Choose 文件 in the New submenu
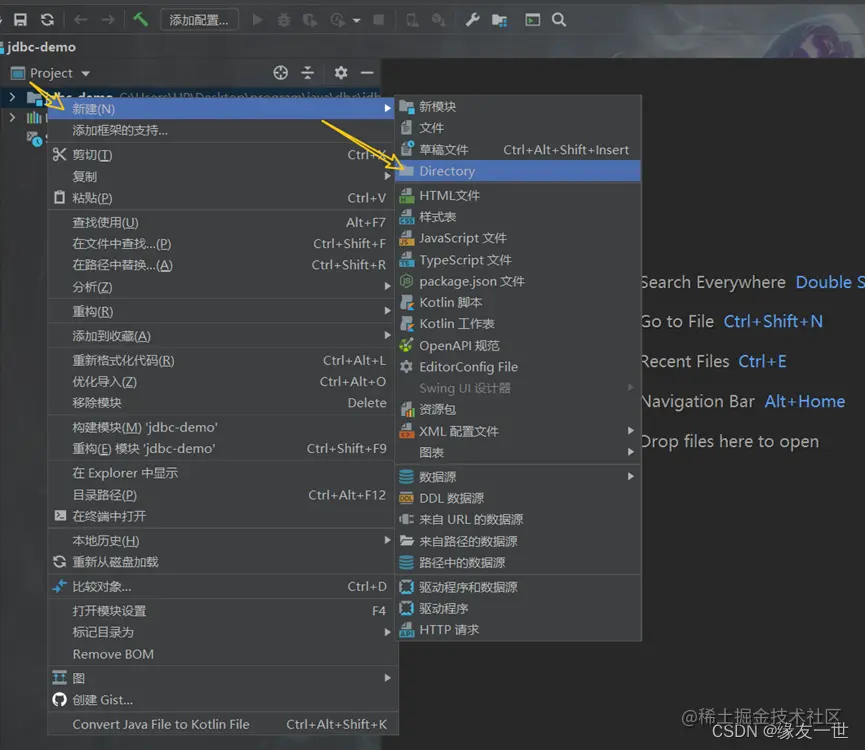Image resolution: width=865 pixels, height=750 pixels. [x=518, y=128]
